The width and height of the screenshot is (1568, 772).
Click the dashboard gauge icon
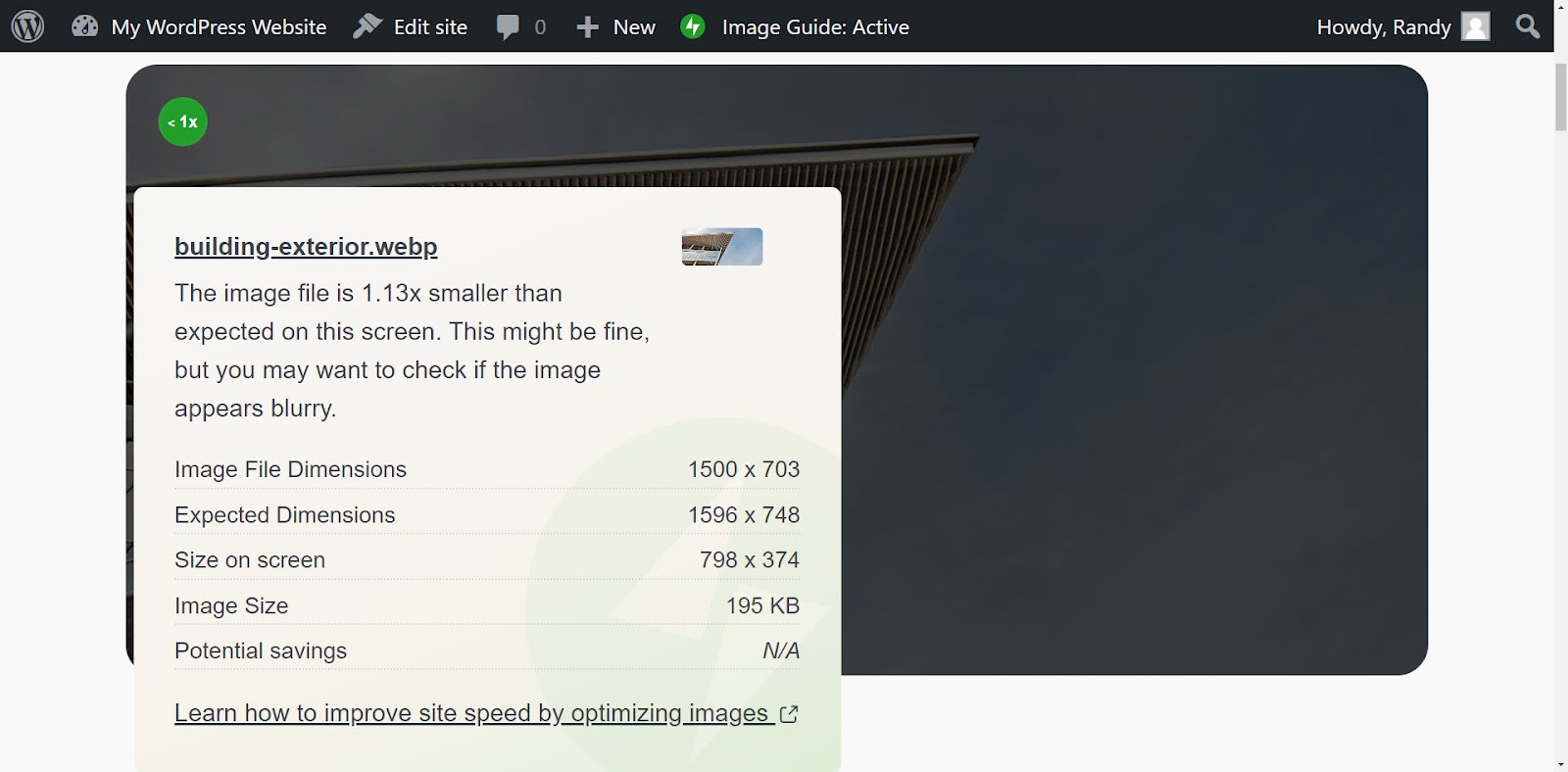[85, 26]
